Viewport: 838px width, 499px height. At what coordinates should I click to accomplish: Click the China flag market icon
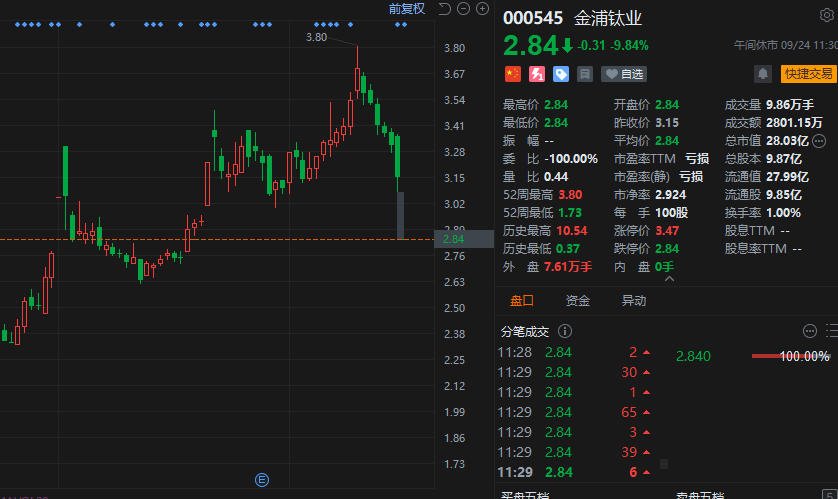pos(512,74)
